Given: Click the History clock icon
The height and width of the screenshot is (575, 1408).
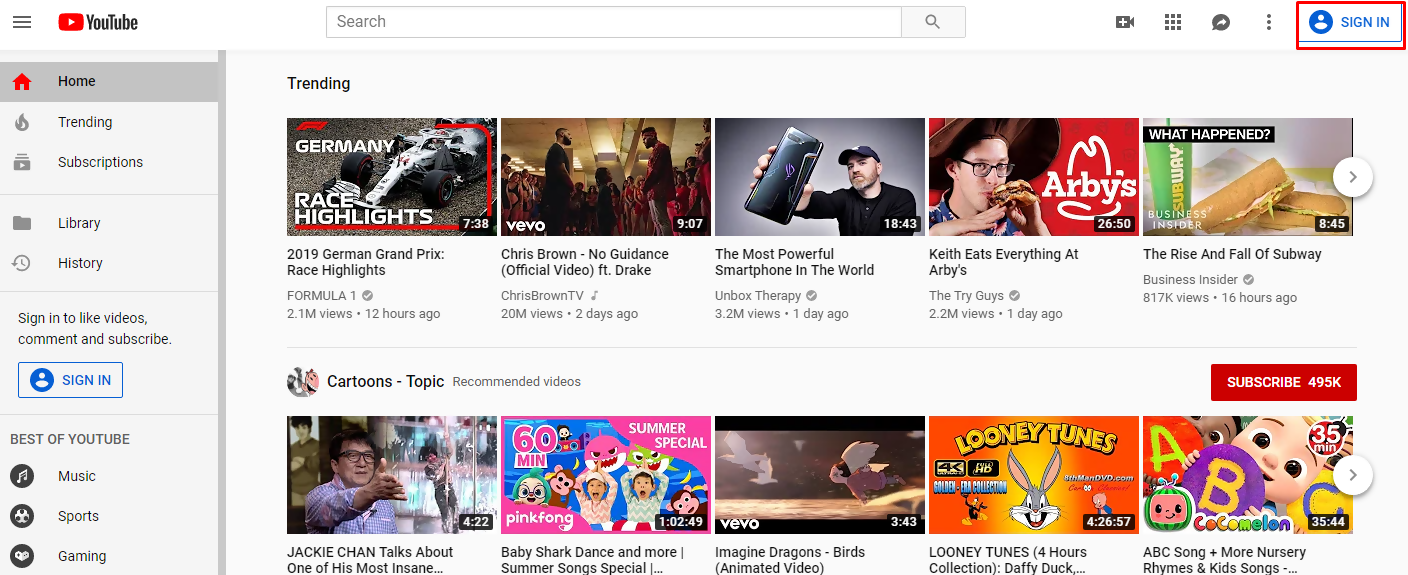Looking at the screenshot, I should tap(22, 263).
